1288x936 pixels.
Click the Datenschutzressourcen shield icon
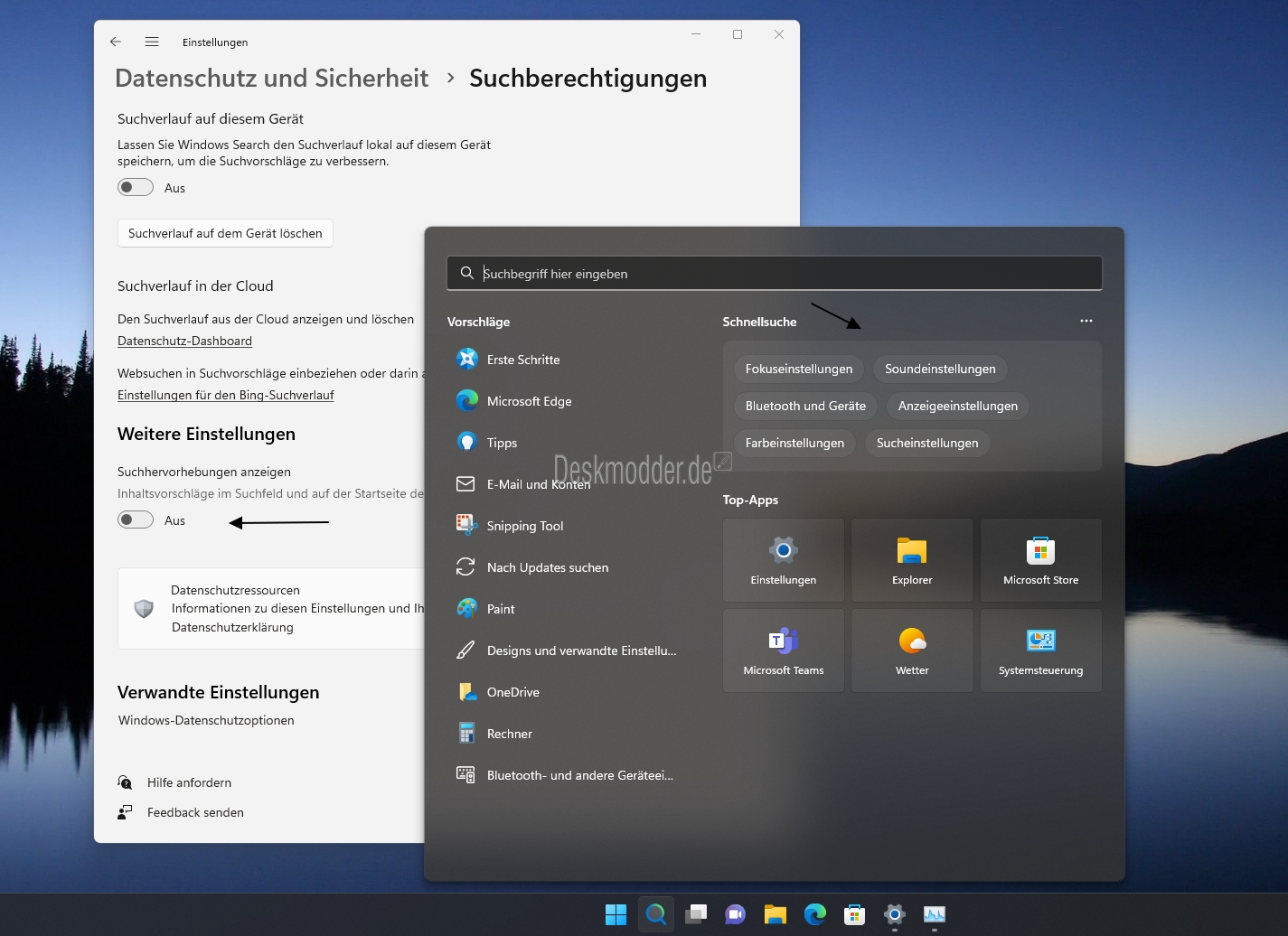[x=144, y=608]
